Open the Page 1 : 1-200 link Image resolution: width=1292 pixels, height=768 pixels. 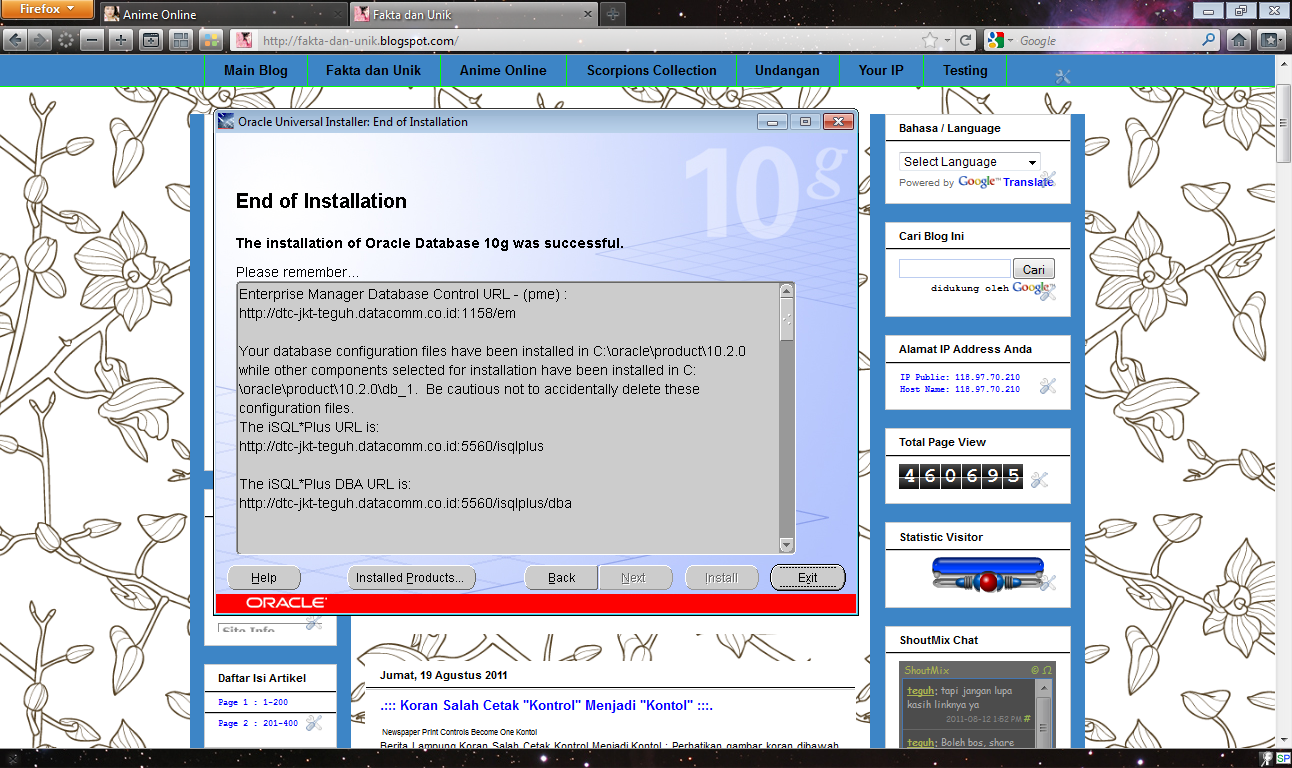253,703
